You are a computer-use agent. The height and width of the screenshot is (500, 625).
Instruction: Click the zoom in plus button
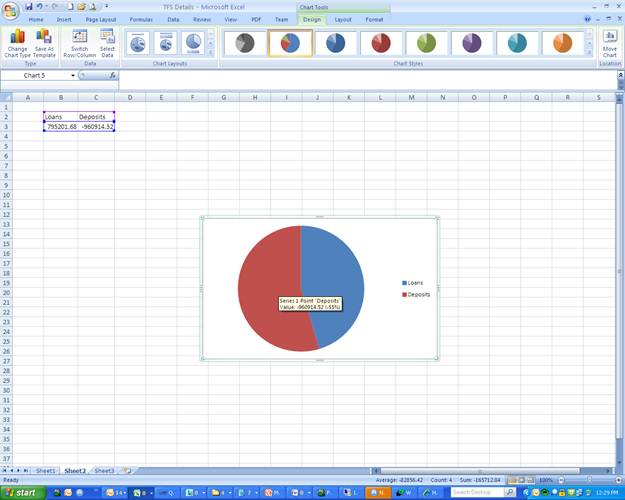pyautogui.click(x=619, y=480)
